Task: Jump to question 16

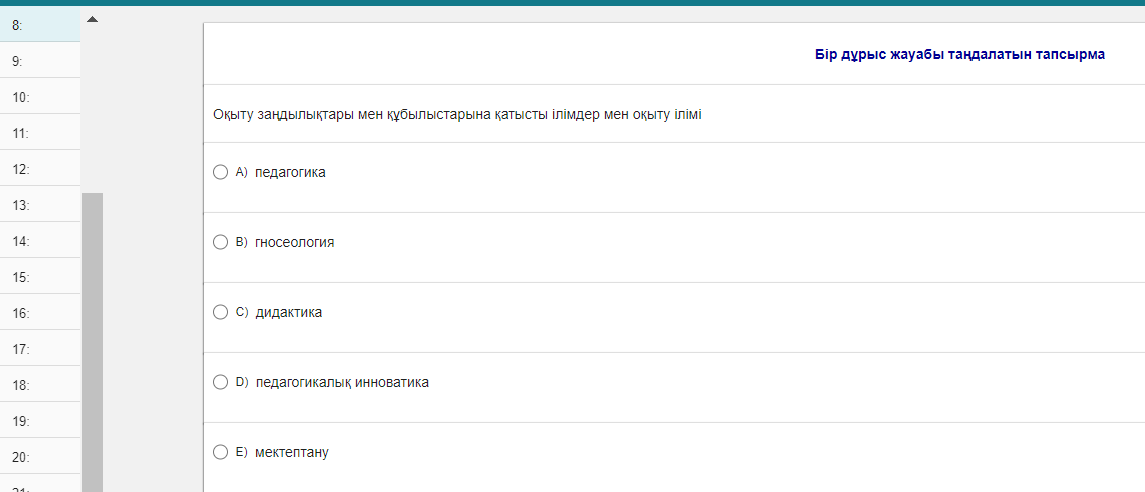Action: (x=40, y=313)
